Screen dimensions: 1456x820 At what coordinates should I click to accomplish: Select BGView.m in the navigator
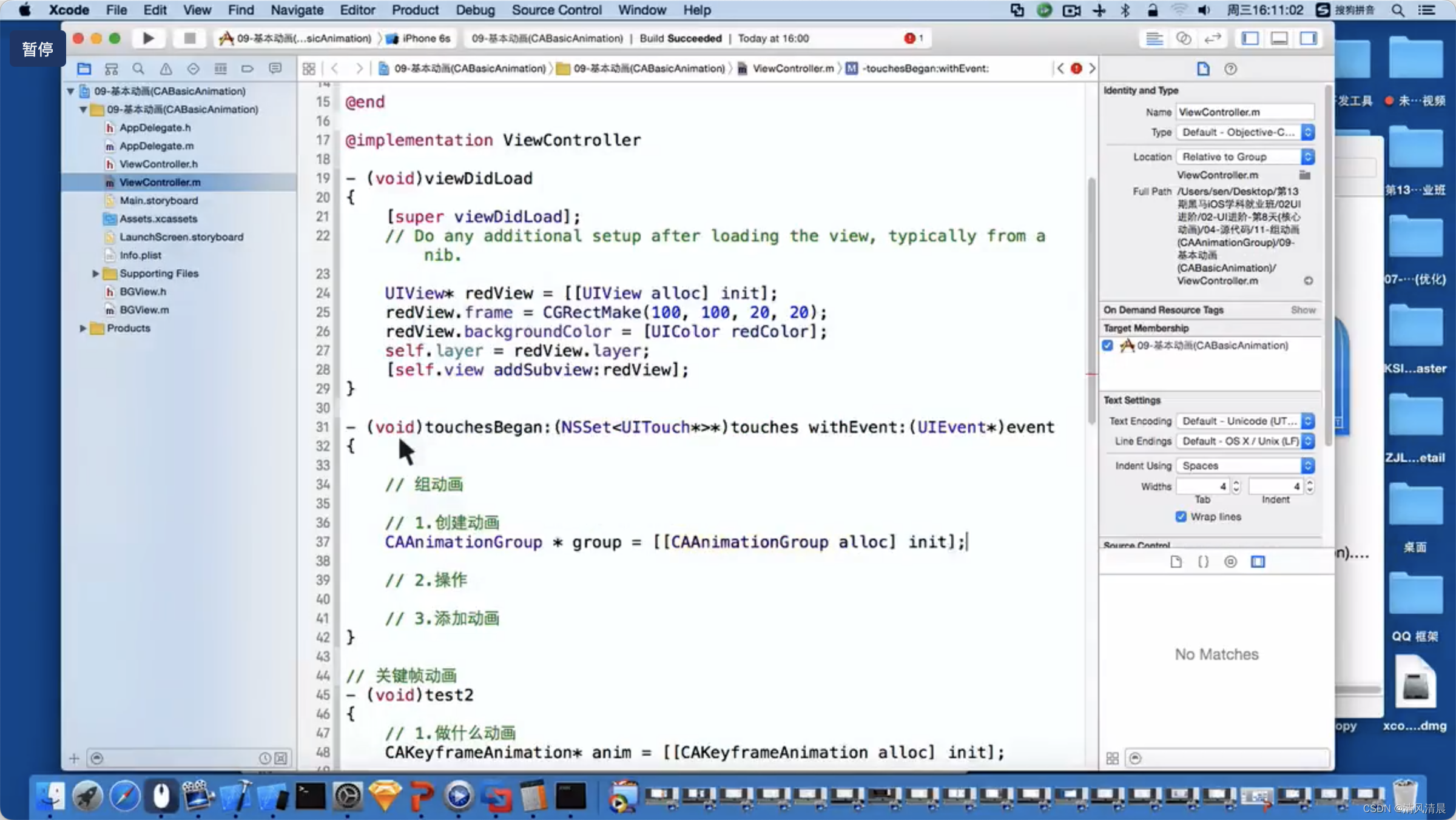coord(144,309)
